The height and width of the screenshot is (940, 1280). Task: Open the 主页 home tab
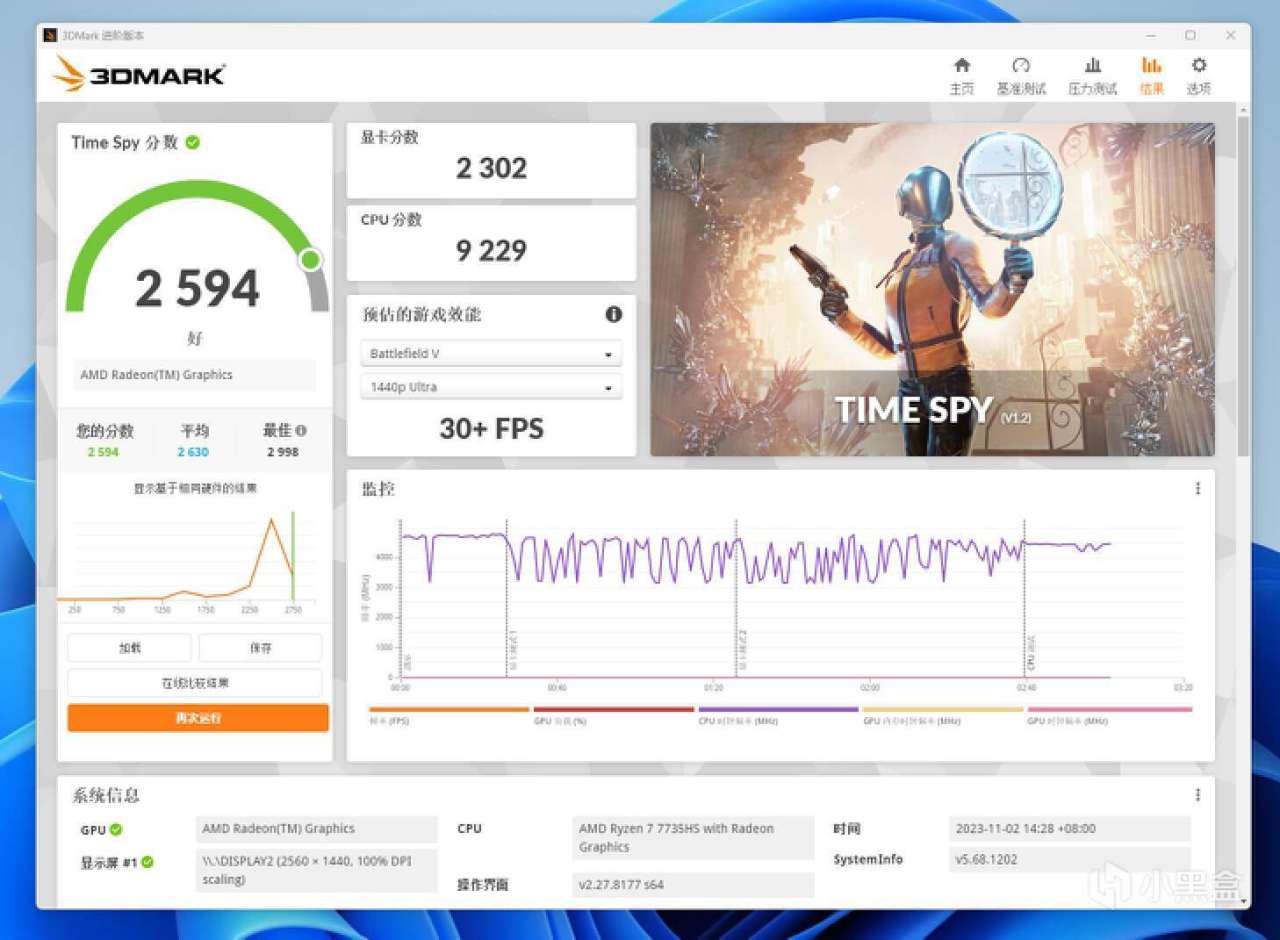coord(961,76)
